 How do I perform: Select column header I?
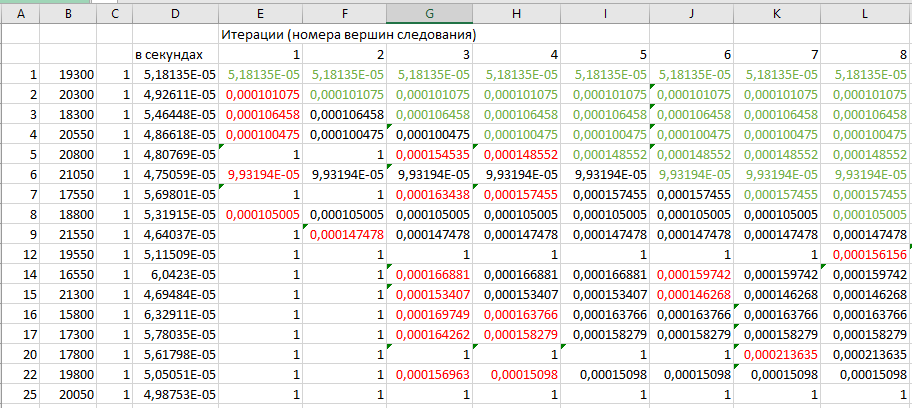605,15
